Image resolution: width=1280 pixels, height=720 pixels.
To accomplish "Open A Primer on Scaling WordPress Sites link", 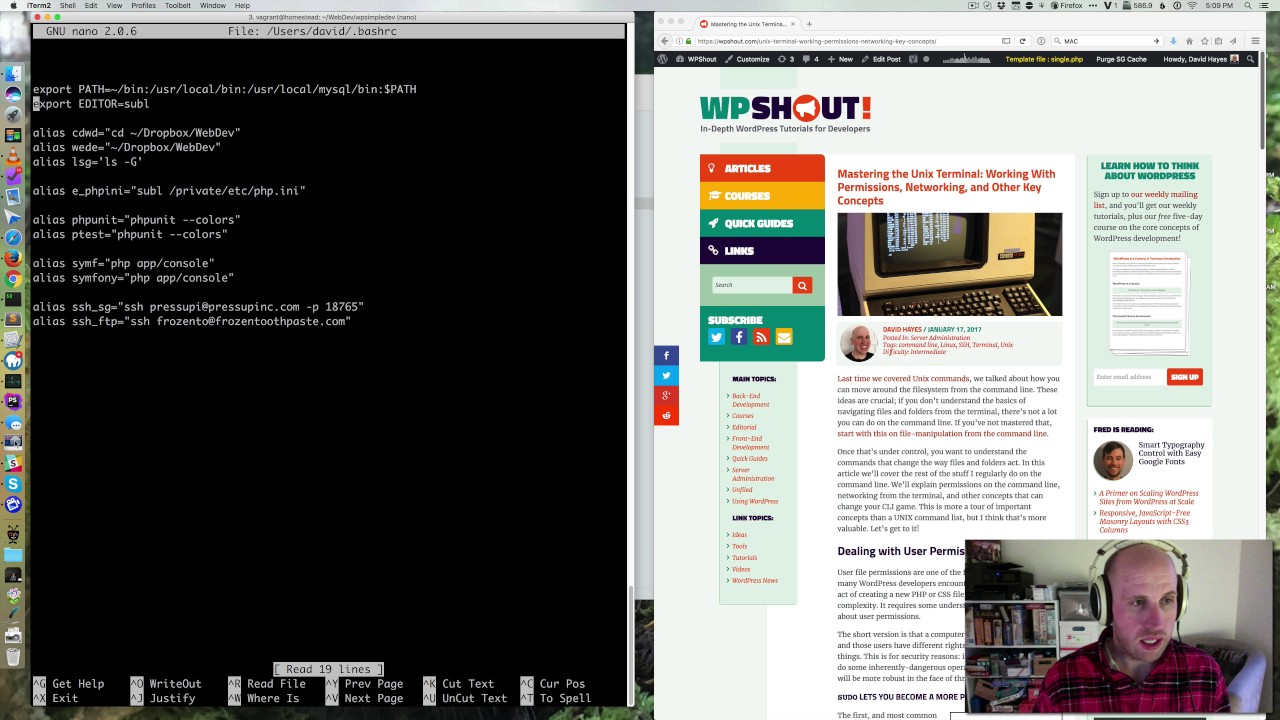I will 1148,497.
